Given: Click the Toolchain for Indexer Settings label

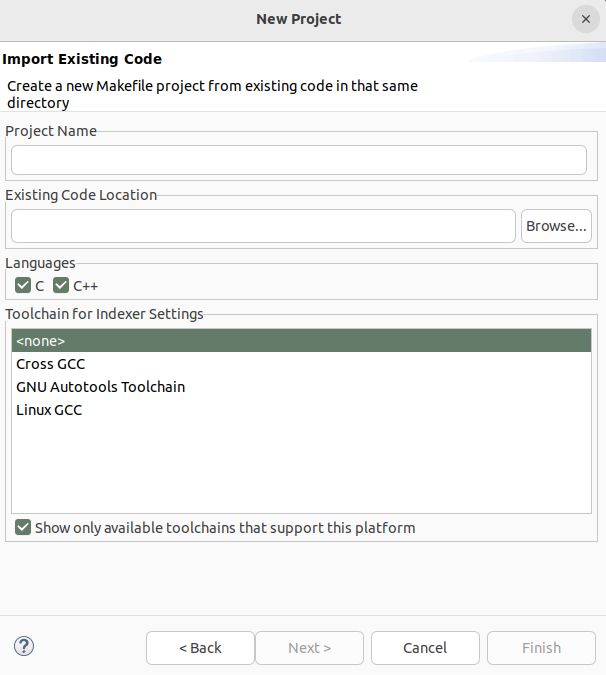Looking at the screenshot, I should [104, 314].
